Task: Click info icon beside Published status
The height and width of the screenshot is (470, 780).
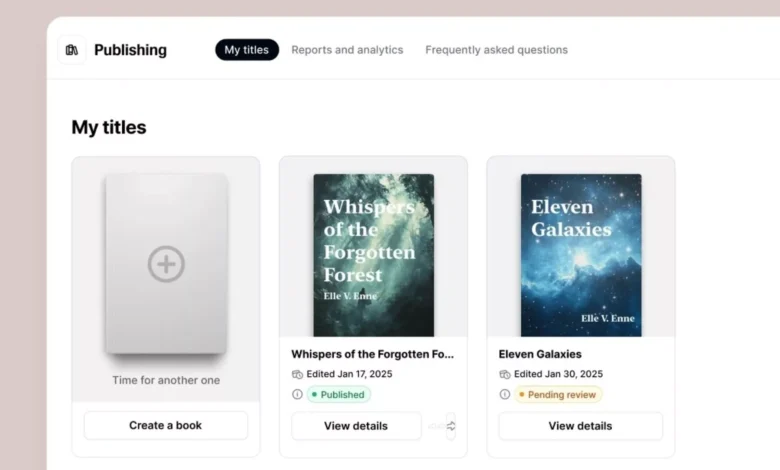Action: click(x=297, y=395)
